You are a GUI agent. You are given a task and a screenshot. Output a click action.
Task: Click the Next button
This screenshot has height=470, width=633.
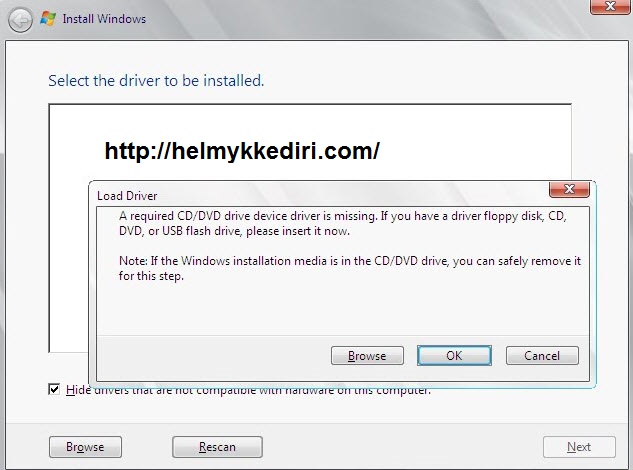pos(579,447)
